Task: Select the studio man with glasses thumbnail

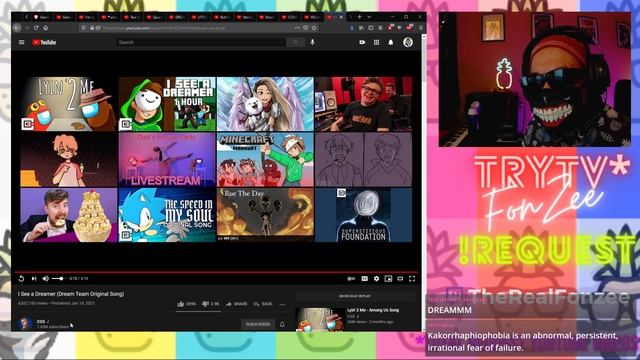Action: coord(364,104)
